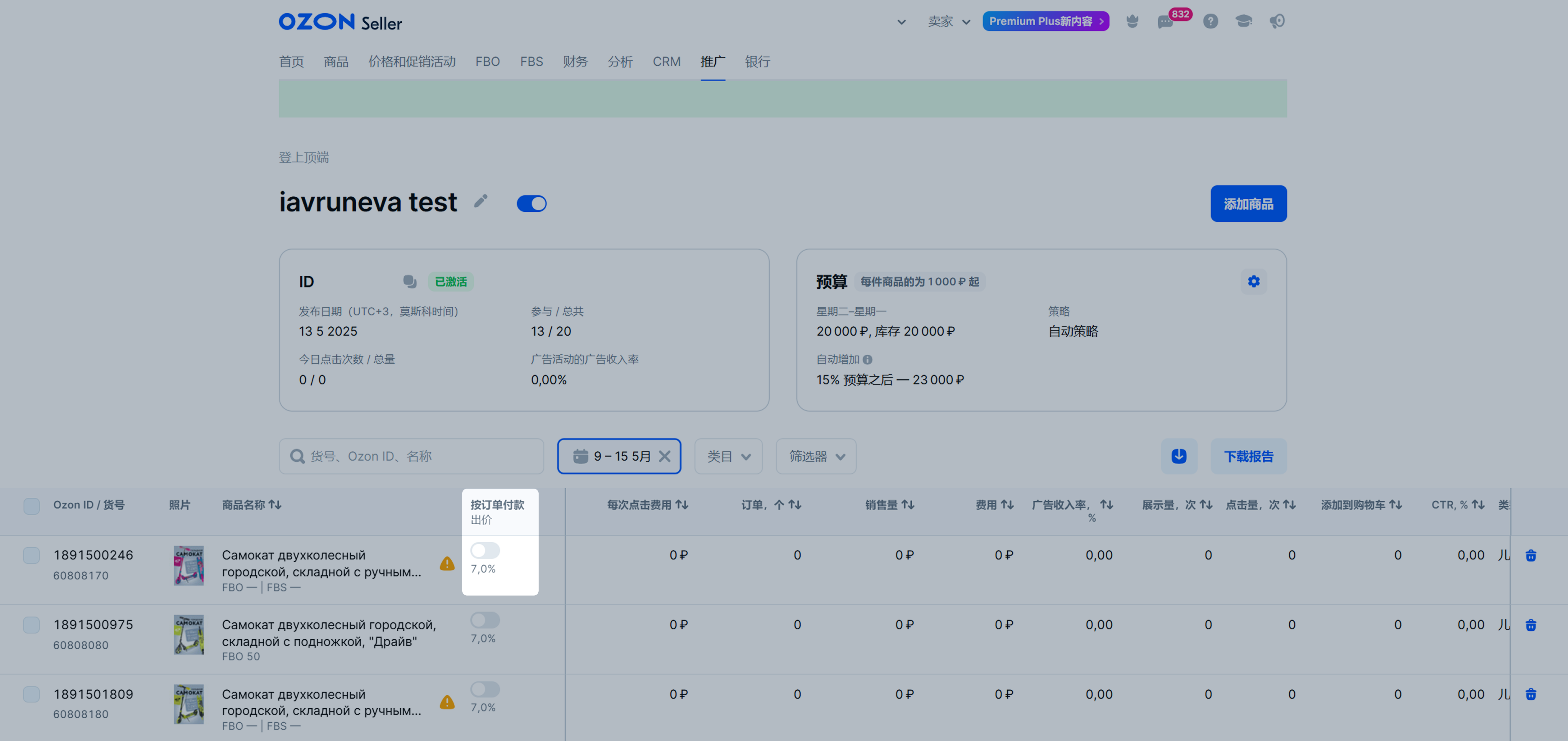
Task: Click the warning triangle on product 1891501809
Action: tap(447, 702)
